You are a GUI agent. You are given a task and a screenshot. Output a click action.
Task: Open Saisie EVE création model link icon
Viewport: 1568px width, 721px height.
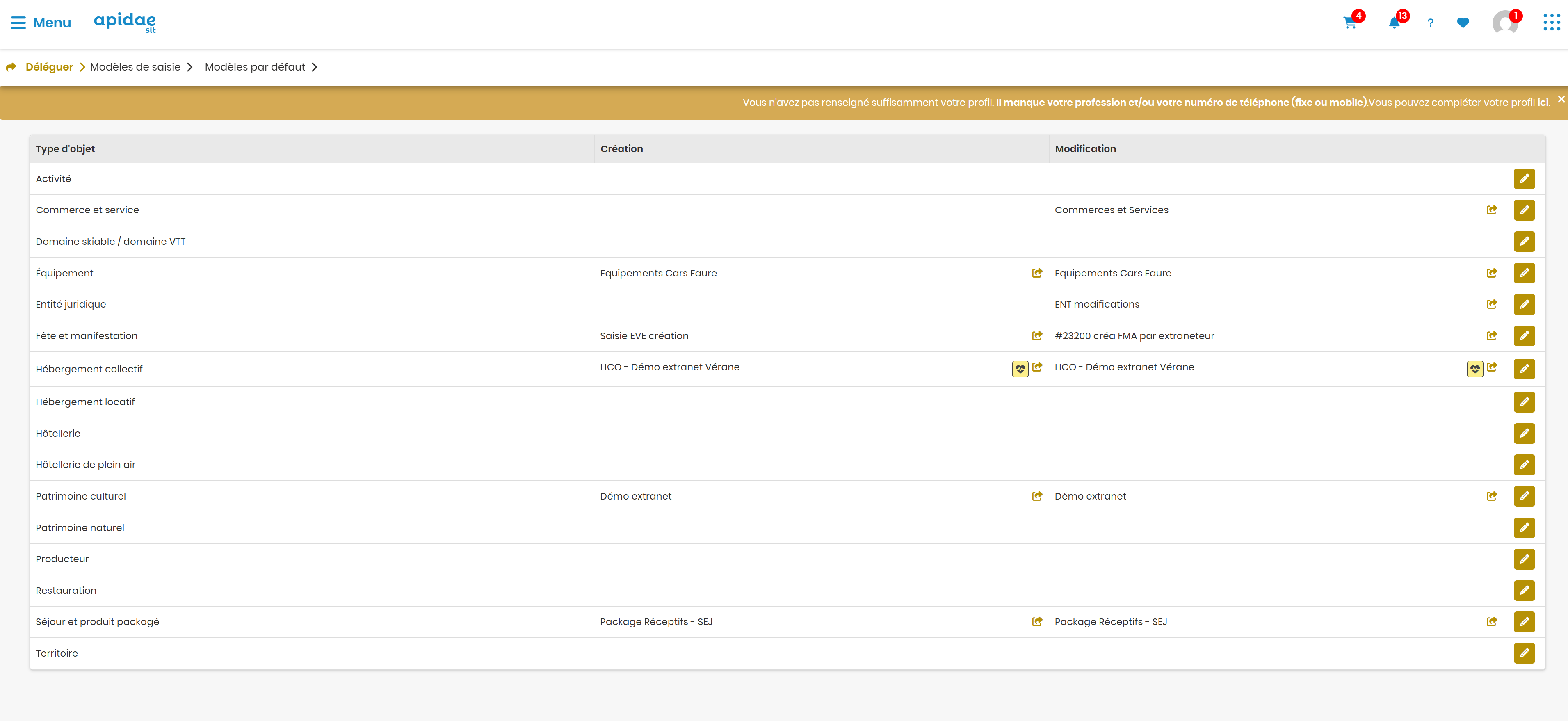point(1037,336)
